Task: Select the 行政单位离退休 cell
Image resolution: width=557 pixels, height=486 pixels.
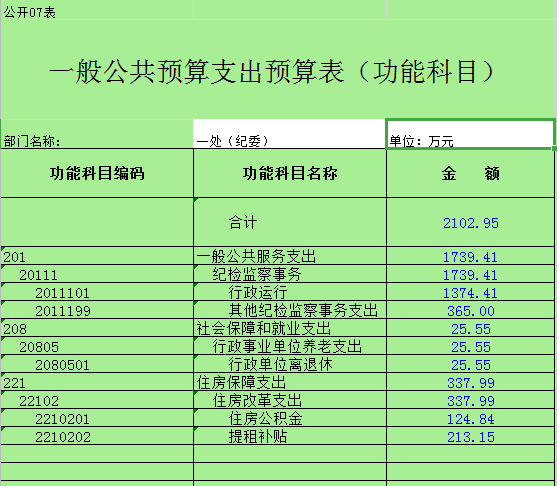Action: click(x=290, y=364)
